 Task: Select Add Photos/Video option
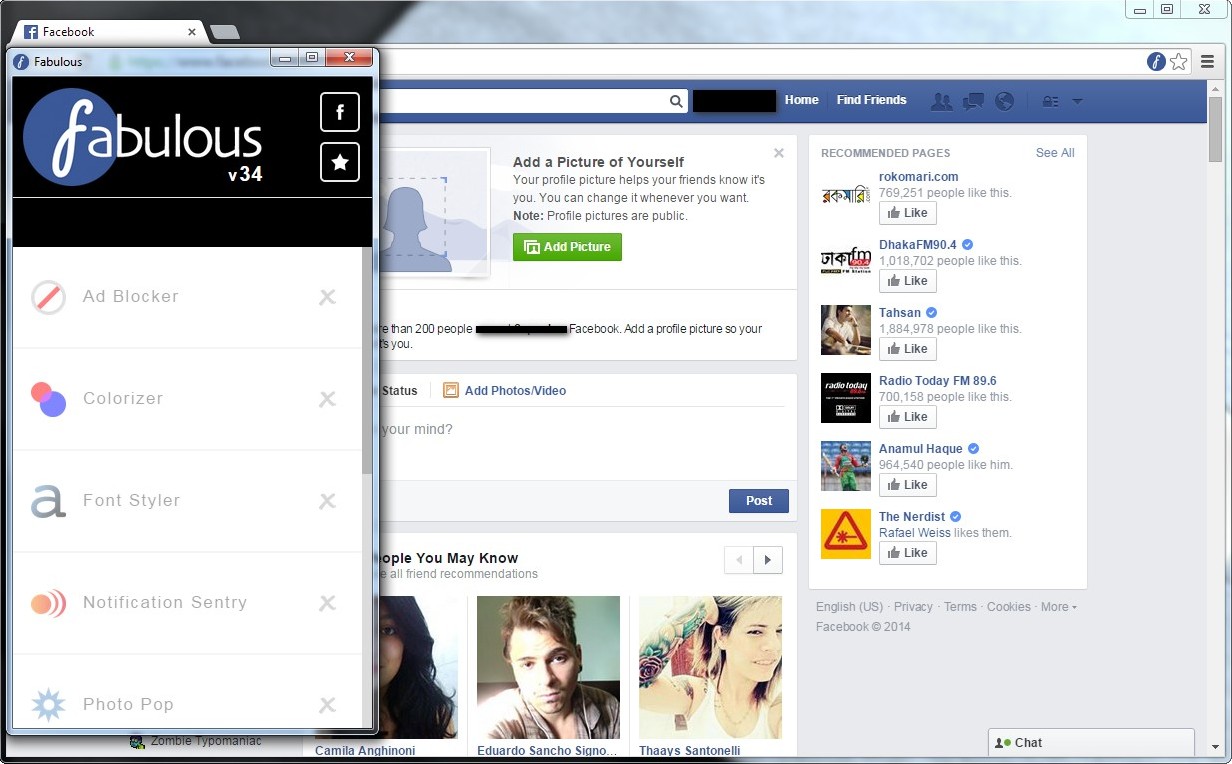tap(504, 391)
